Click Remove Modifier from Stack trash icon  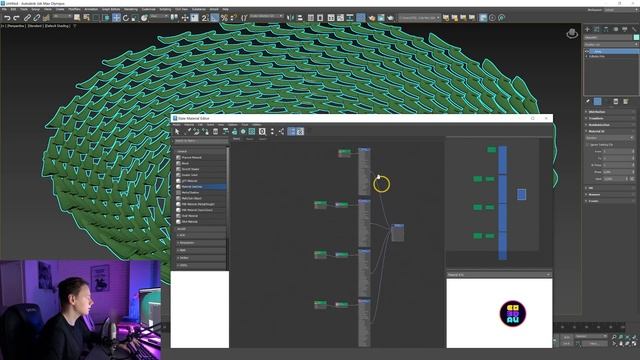616,101
